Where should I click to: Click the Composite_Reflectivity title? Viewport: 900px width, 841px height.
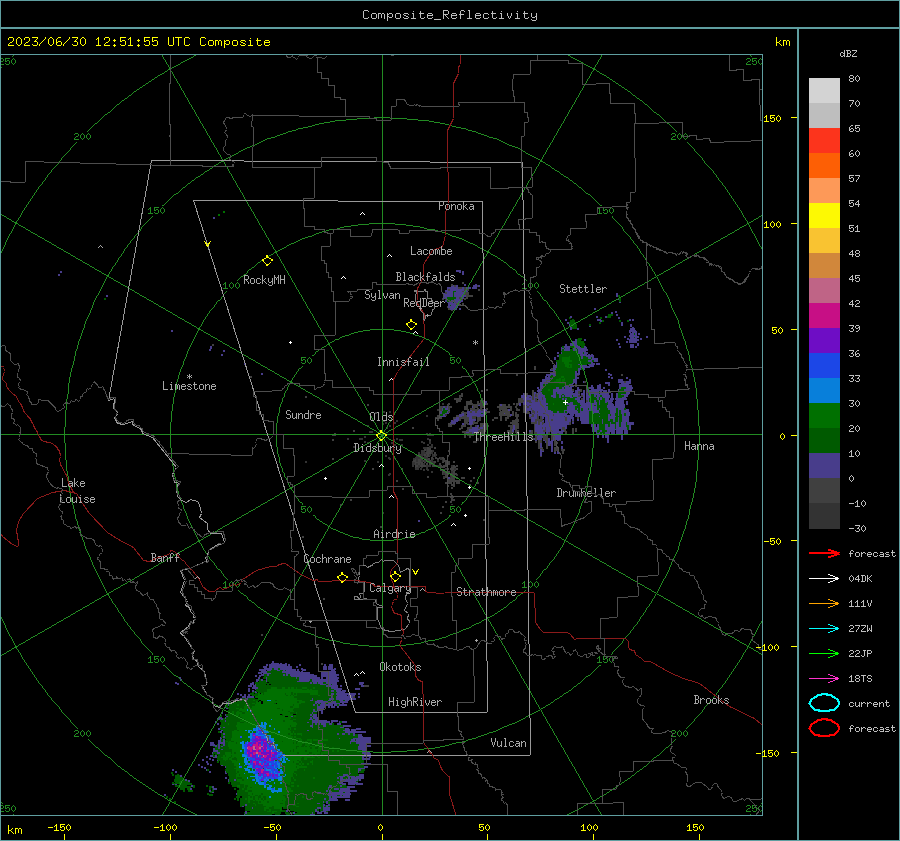point(450,15)
